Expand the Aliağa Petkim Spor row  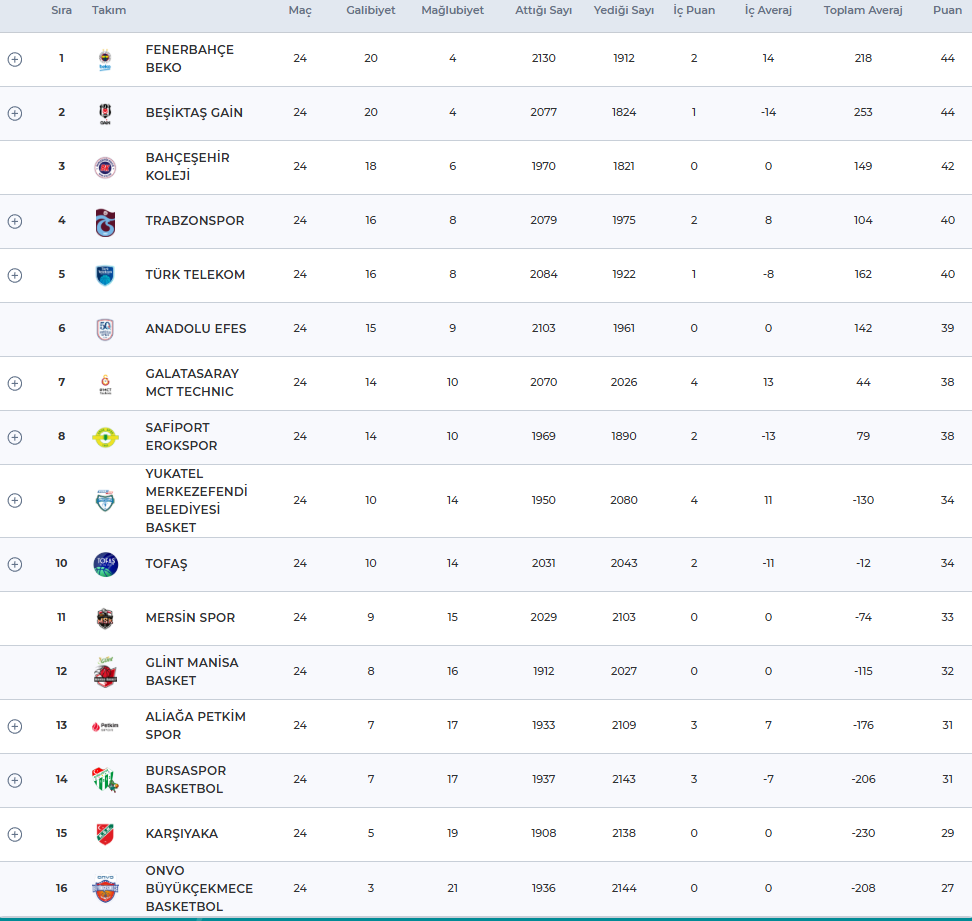tap(14, 726)
